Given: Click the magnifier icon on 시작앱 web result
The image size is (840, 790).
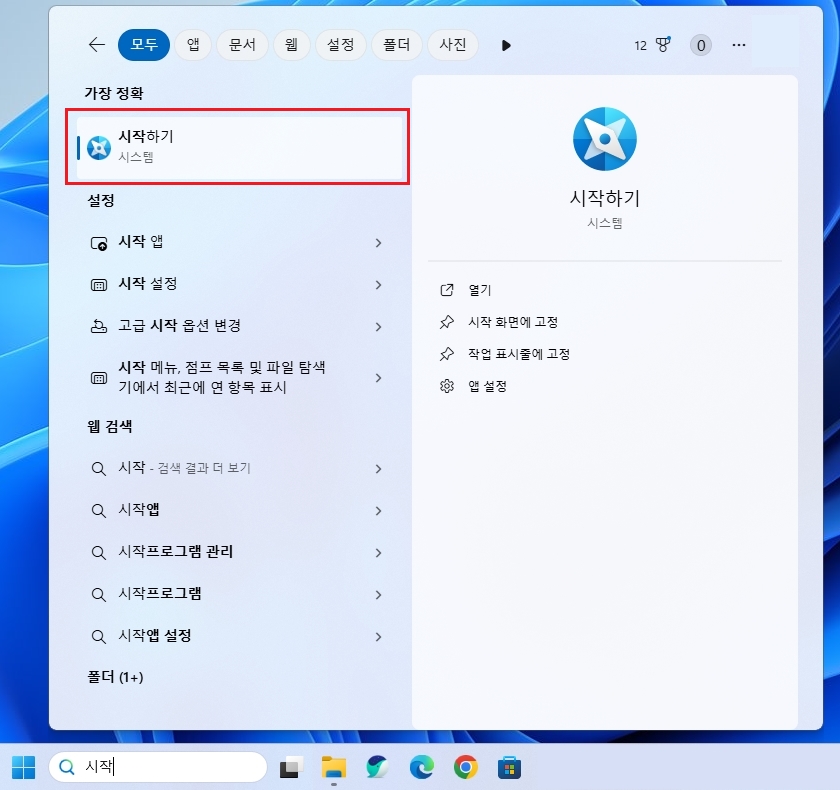Looking at the screenshot, I should 99,510.
